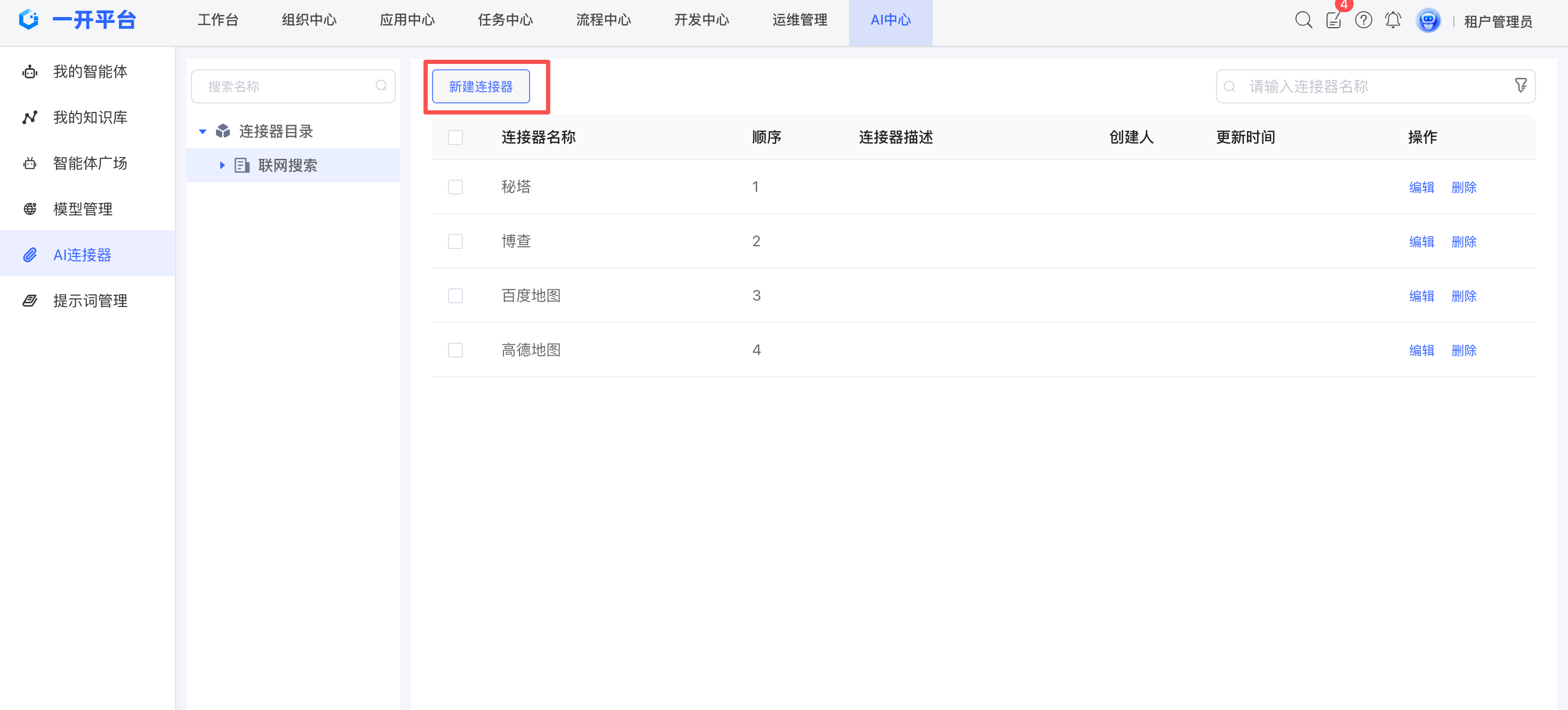Click the filter funnel icon
The height and width of the screenshot is (710, 1568).
click(1521, 86)
